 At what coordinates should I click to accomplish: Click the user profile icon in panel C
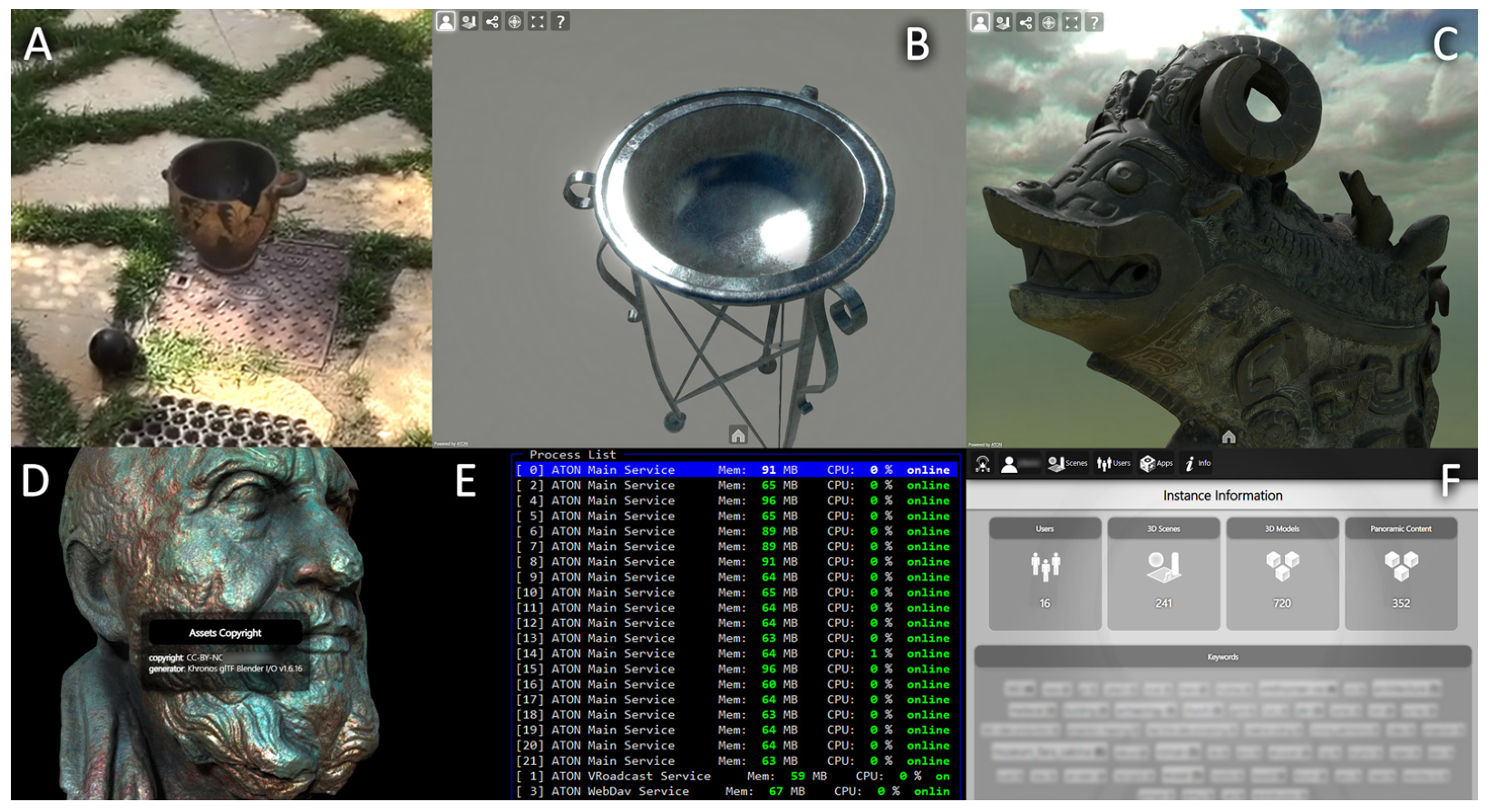pyautogui.click(x=979, y=22)
